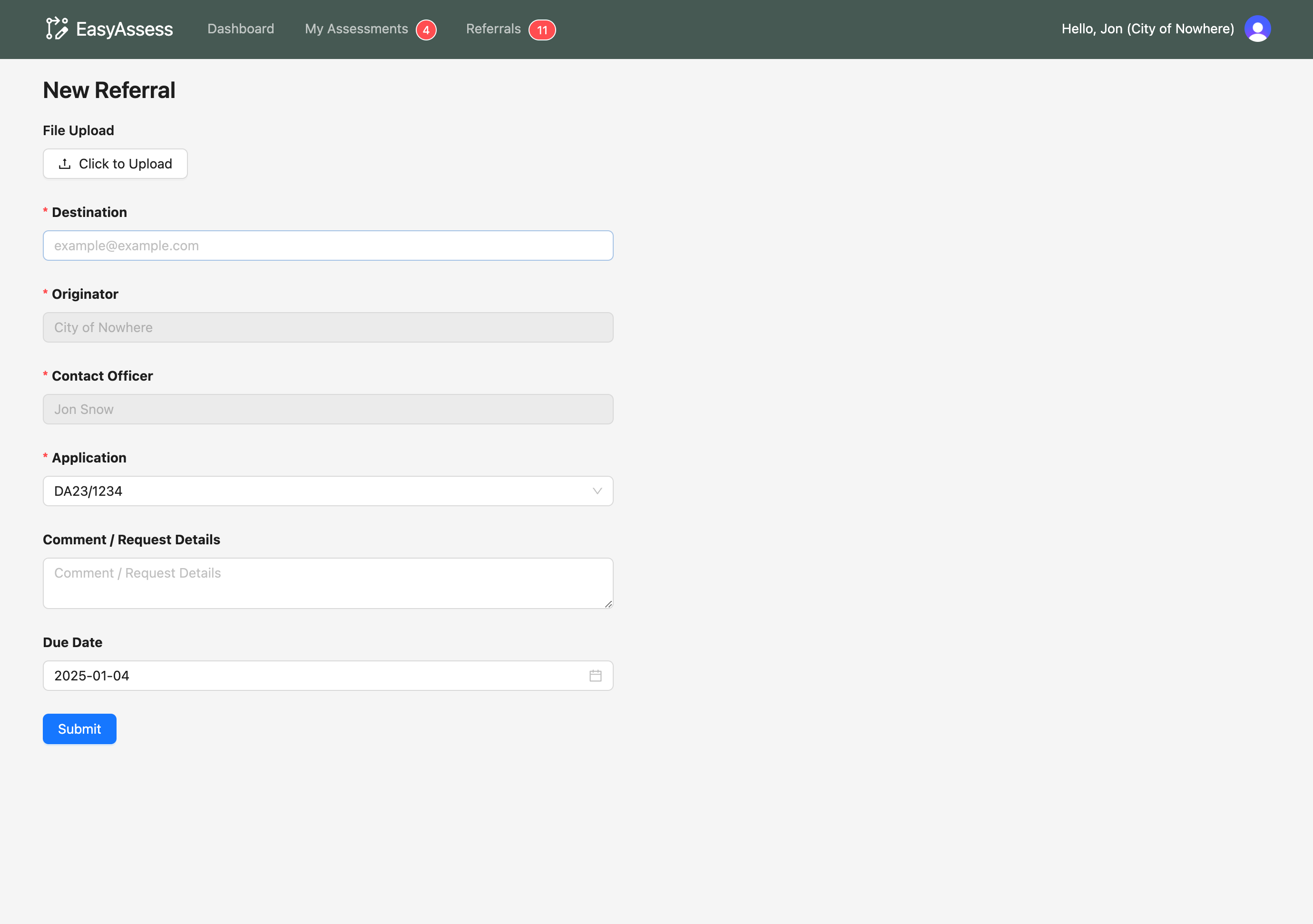The width and height of the screenshot is (1313, 924).
Task: Open My Assessments in the nav bar
Action: point(356,29)
